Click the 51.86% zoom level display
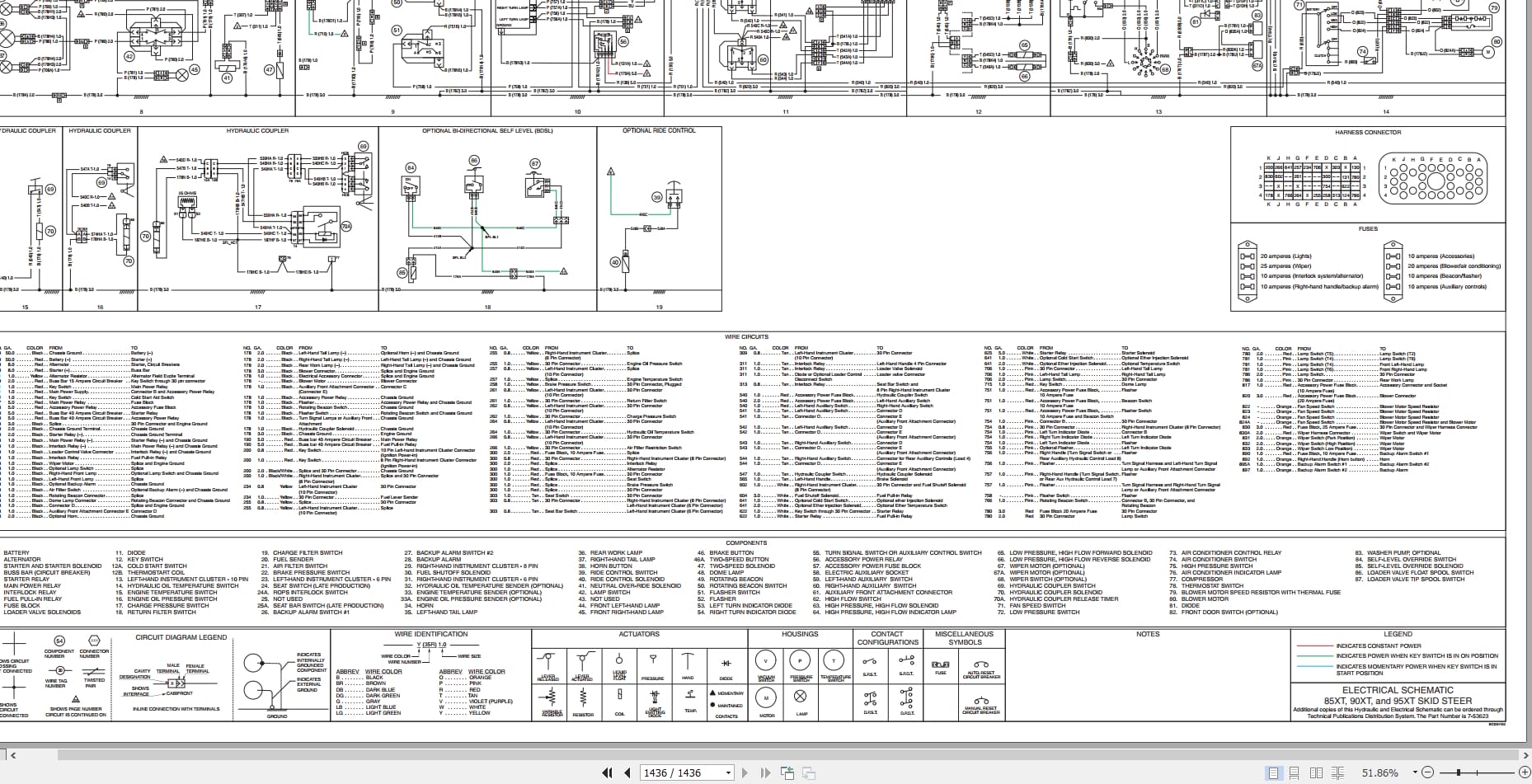The width and height of the screenshot is (1532, 784). tap(1380, 773)
